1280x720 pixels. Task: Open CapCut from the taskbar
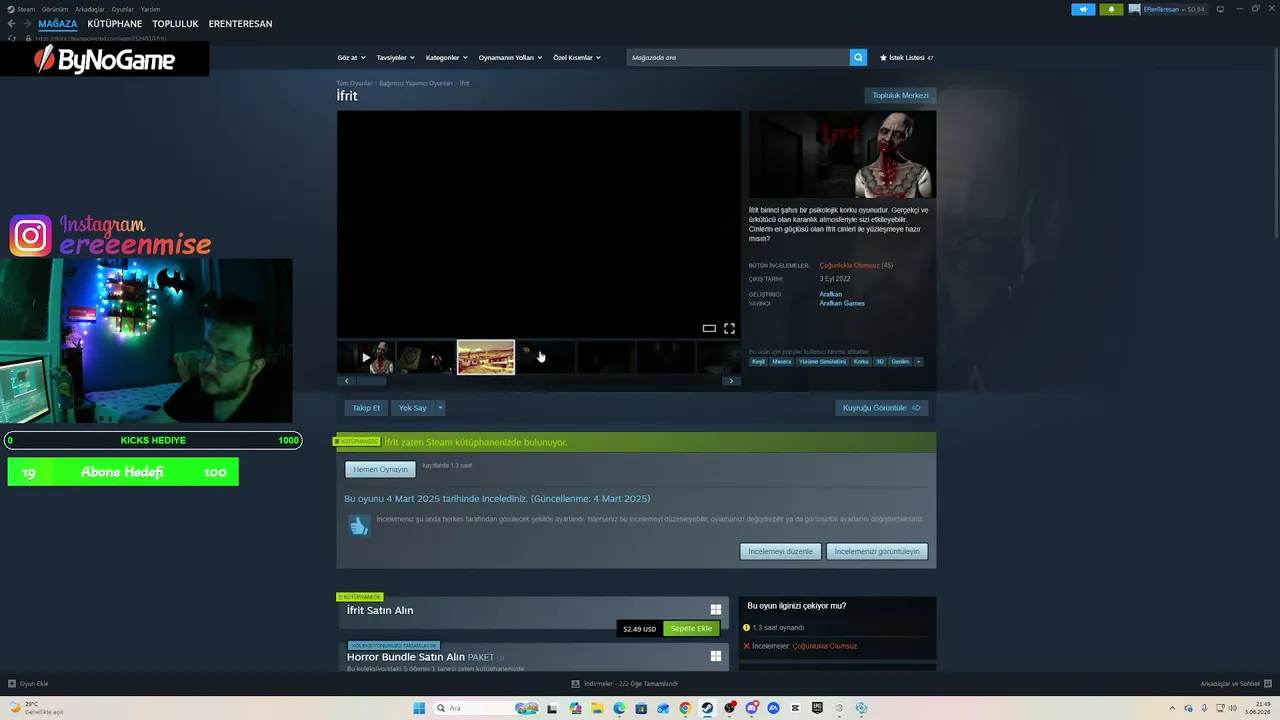[x=795, y=708]
